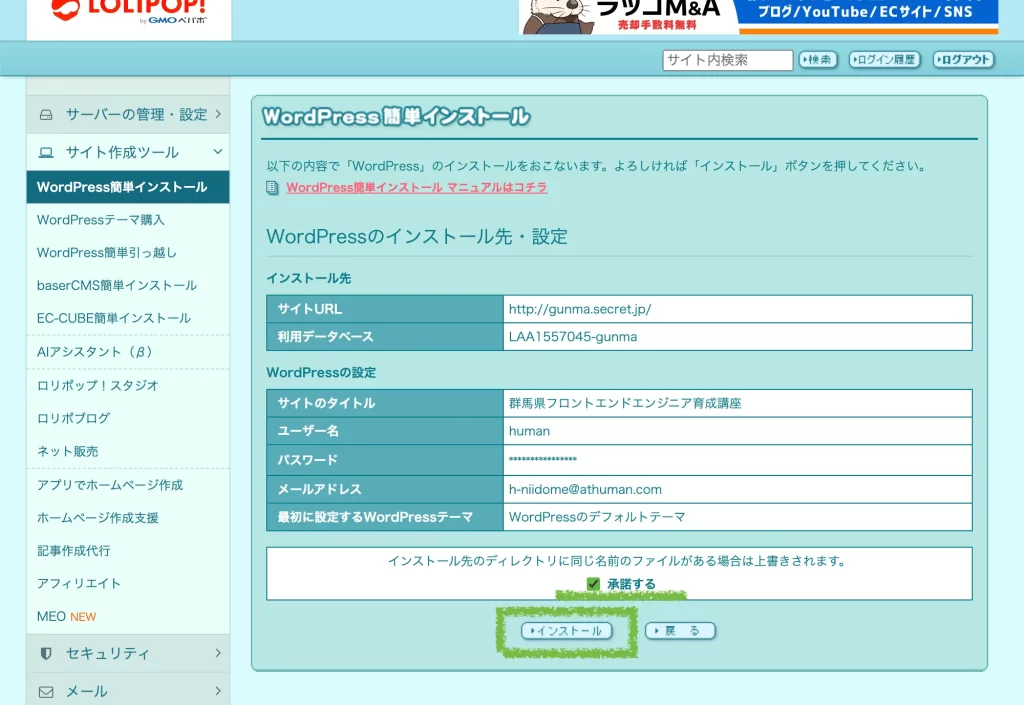The height and width of the screenshot is (705, 1024).
Task: Open WordPressテーマ購入 in sidebar
Action: 101,220
